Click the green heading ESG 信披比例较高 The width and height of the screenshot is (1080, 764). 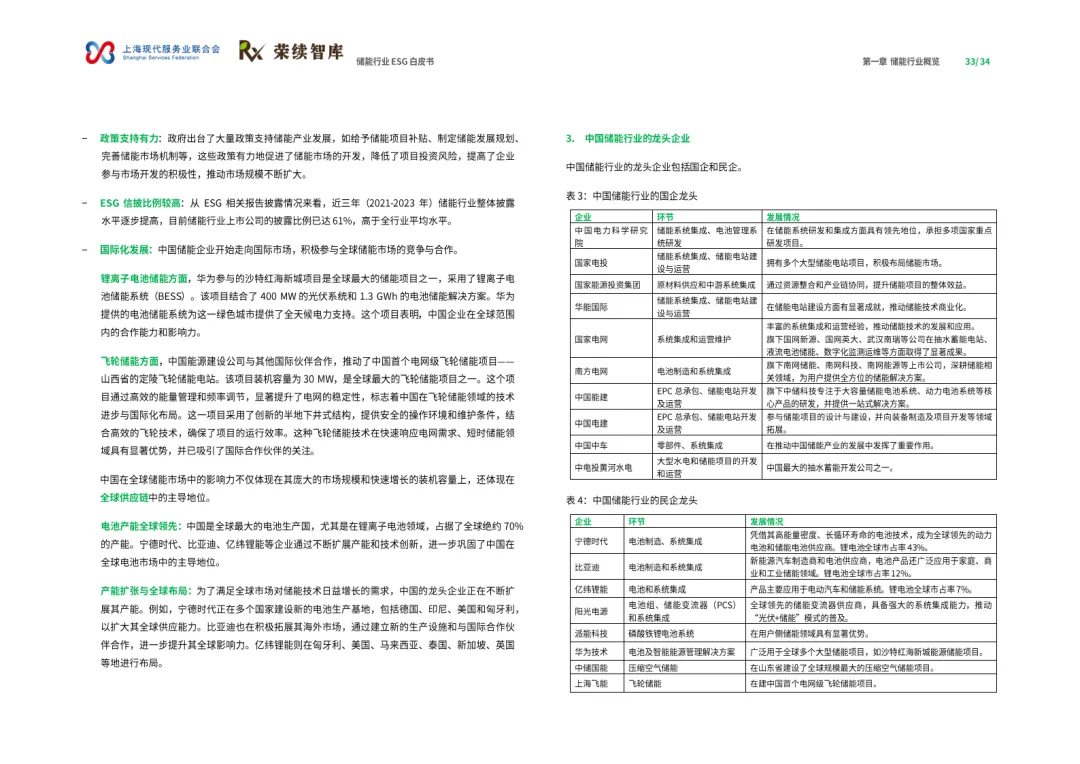point(141,203)
